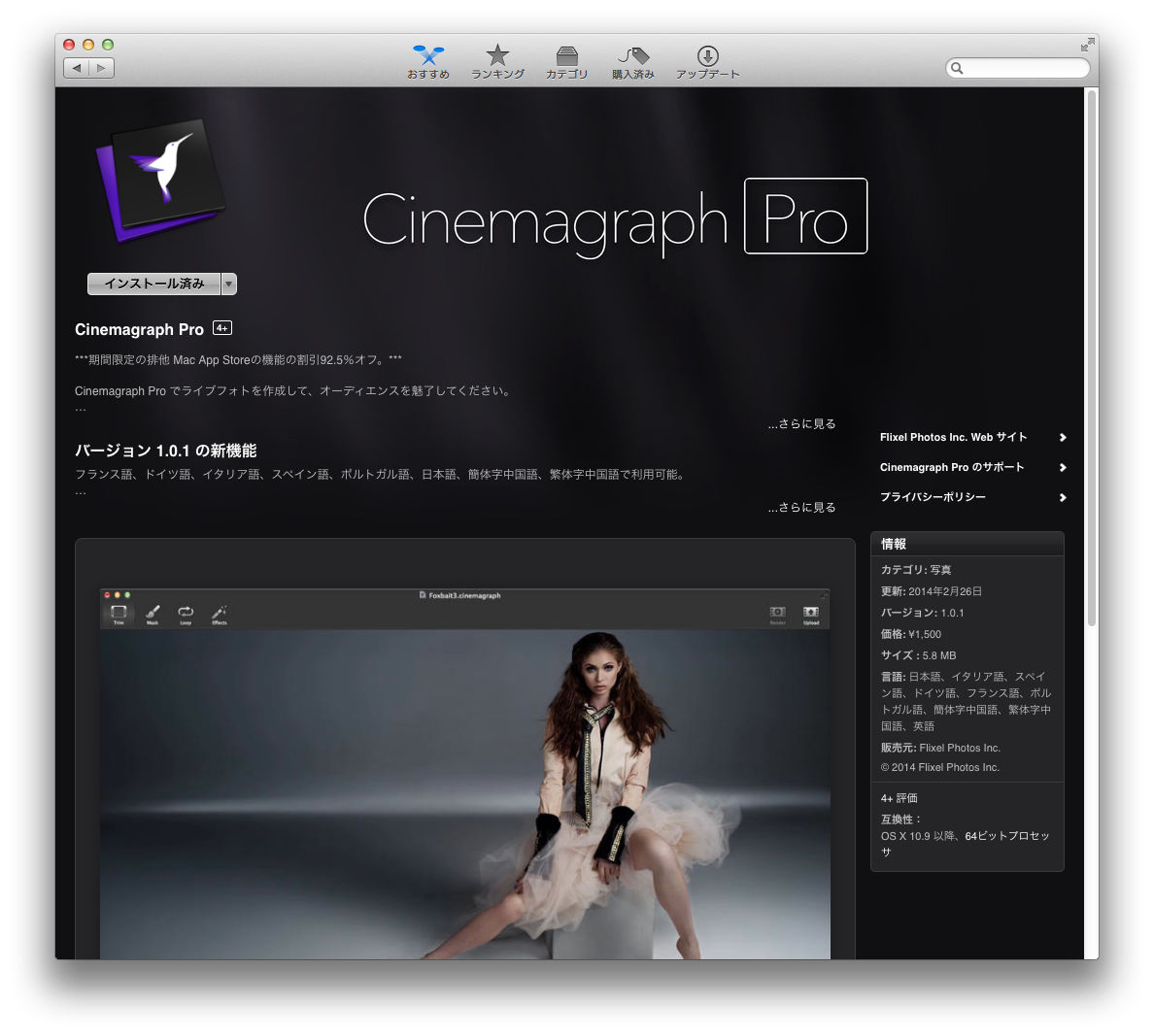Click the インストール済み button

155,284
